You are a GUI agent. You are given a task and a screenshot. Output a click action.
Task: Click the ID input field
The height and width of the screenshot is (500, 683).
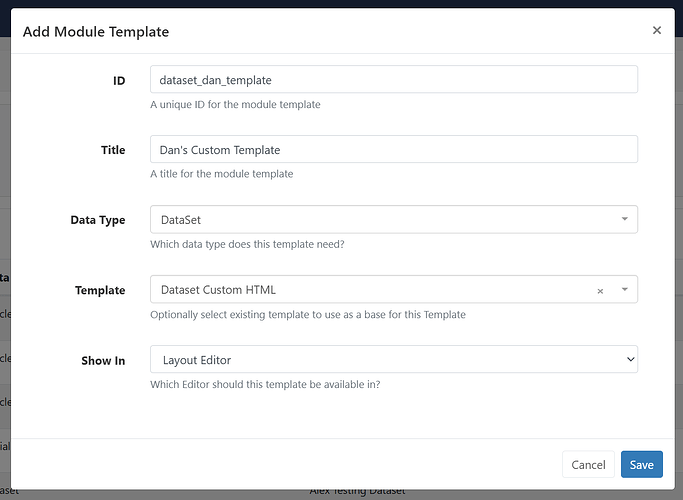[393, 80]
